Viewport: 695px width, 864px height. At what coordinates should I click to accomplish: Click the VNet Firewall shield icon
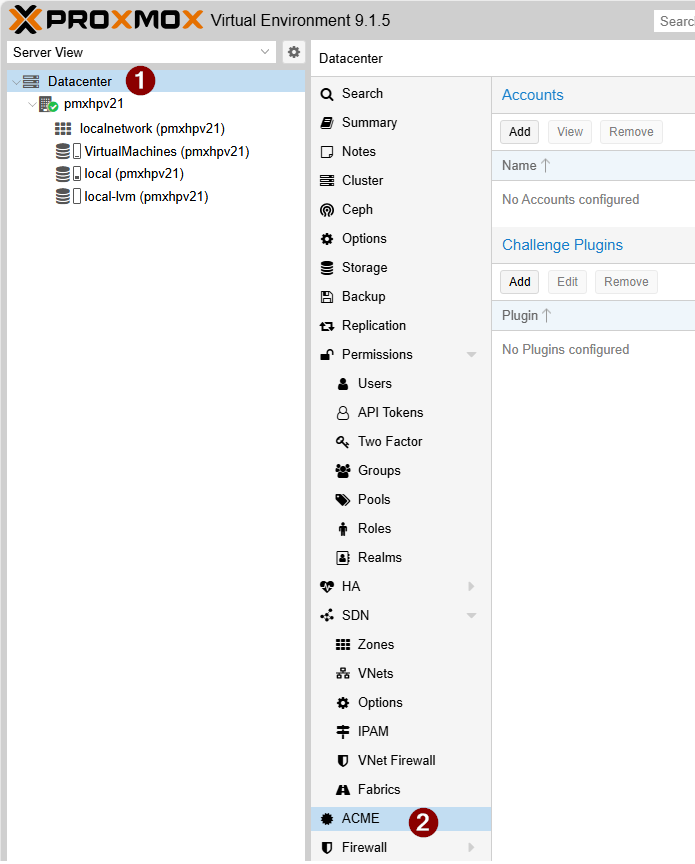tap(342, 761)
